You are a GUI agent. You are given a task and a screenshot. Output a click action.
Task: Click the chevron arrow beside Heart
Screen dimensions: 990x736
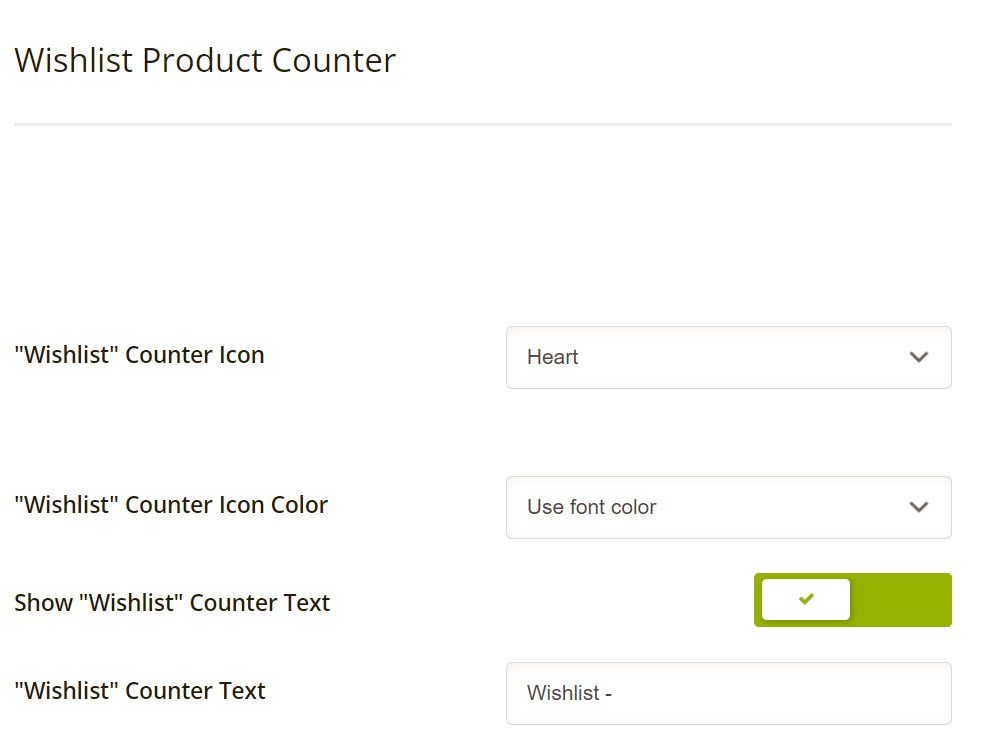(919, 357)
